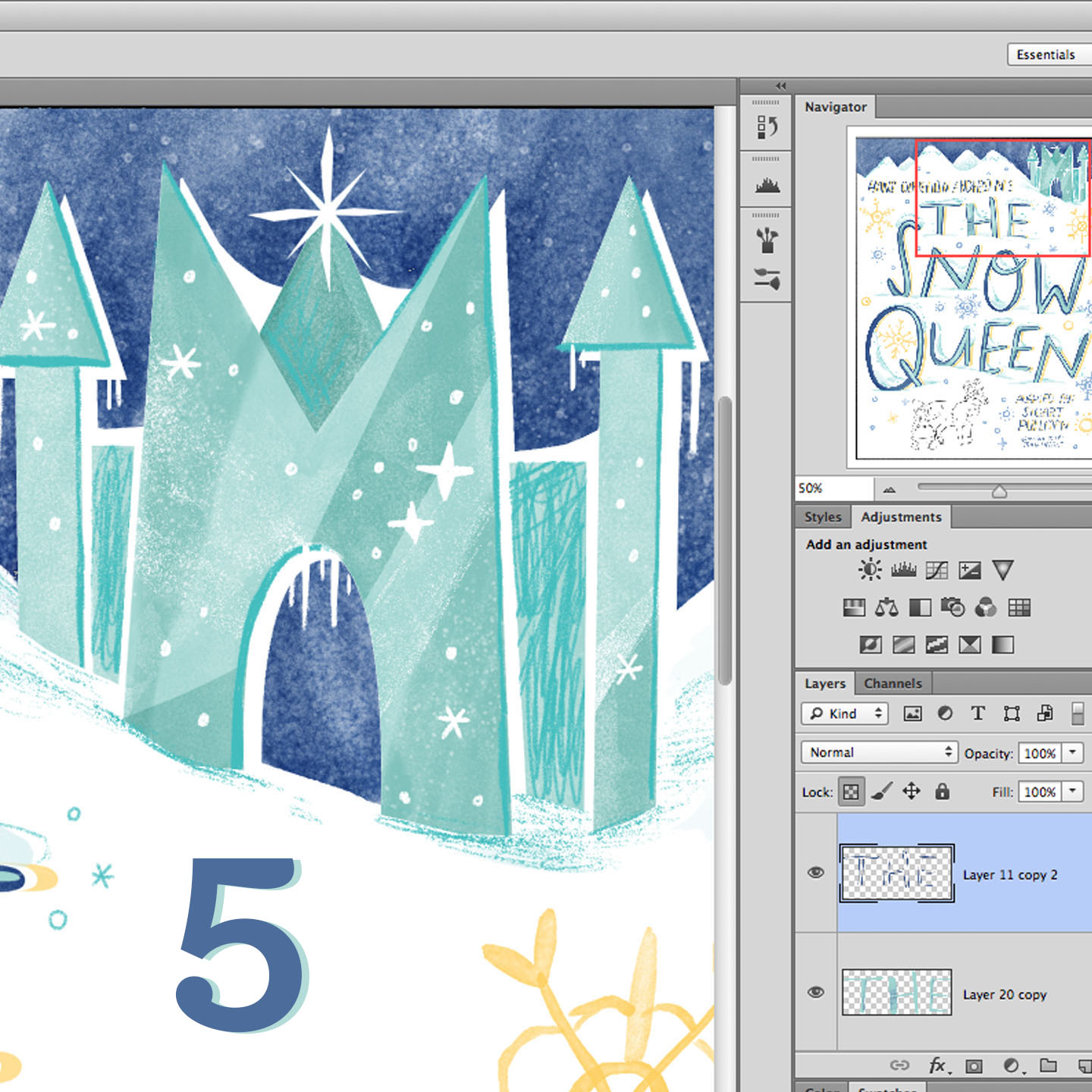Add a Brightness/Contrast adjustment
Viewport: 1092px width, 1092px height.
[x=870, y=570]
